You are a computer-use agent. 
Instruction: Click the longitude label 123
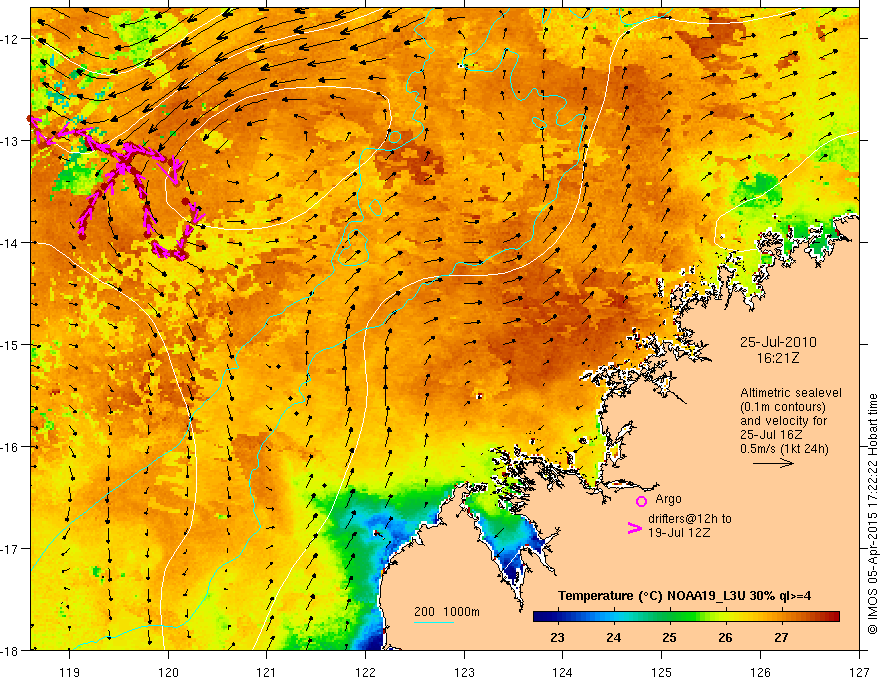pos(464,672)
